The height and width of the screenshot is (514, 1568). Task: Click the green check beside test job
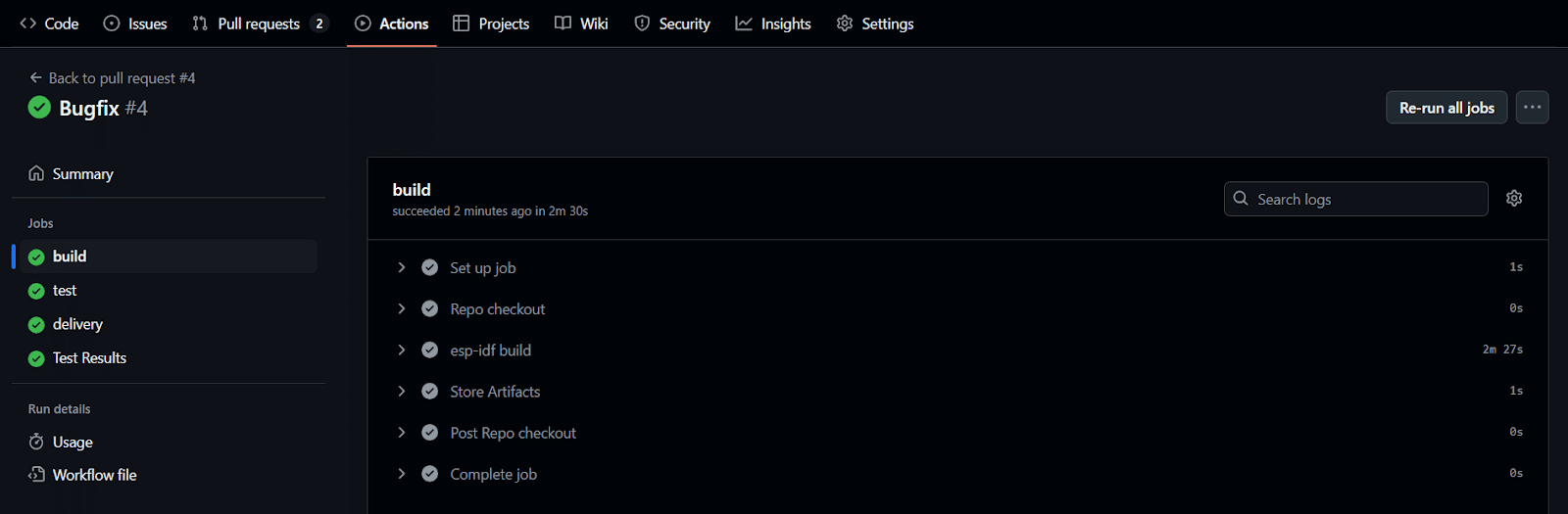coord(36,291)
